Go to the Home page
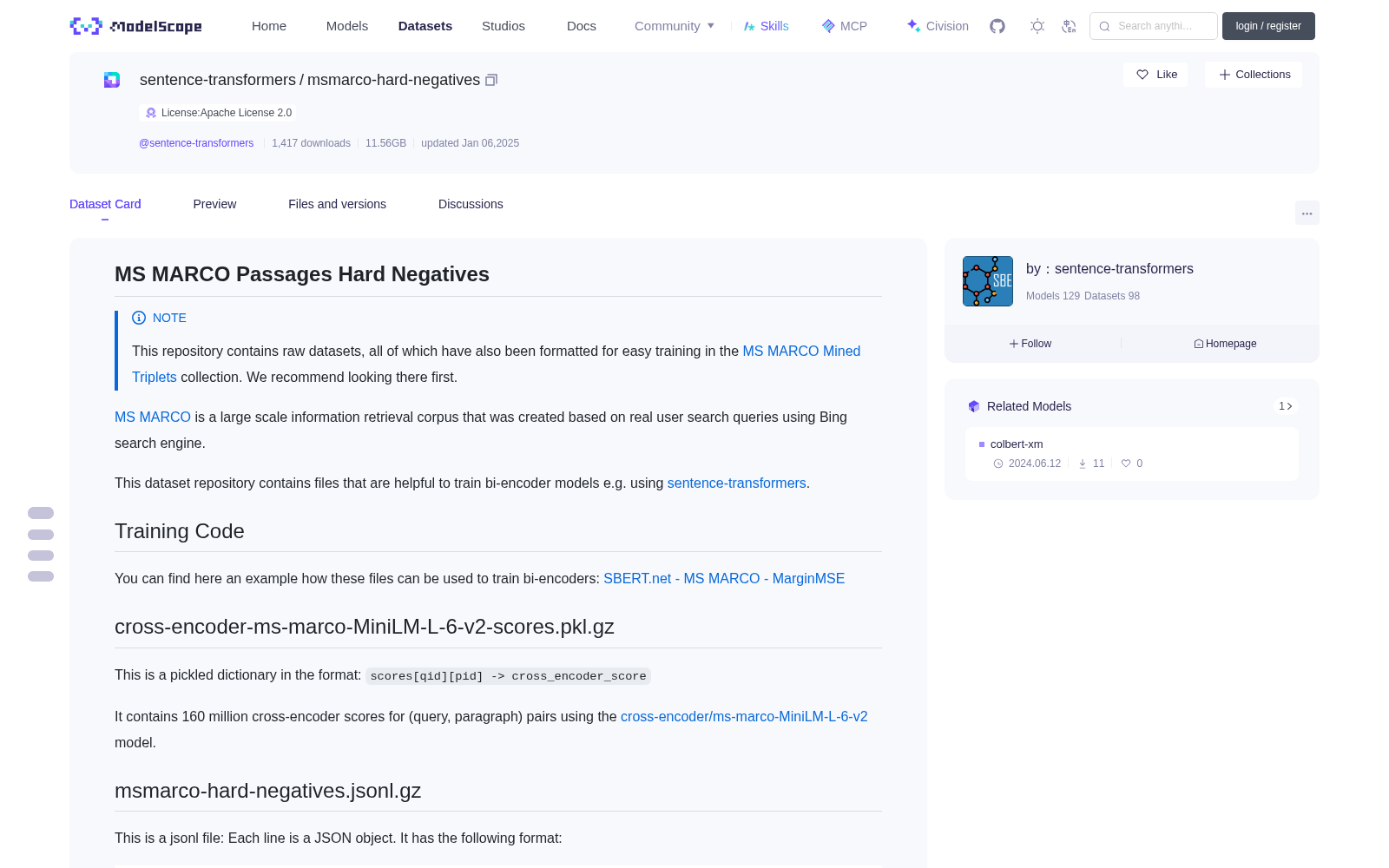 coord(269,26)
